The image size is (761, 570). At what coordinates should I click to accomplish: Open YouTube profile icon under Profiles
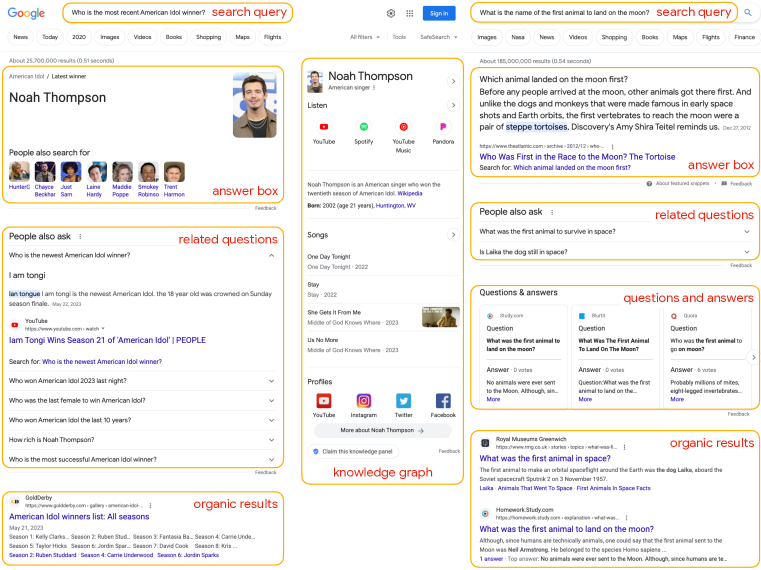(324, 401)
